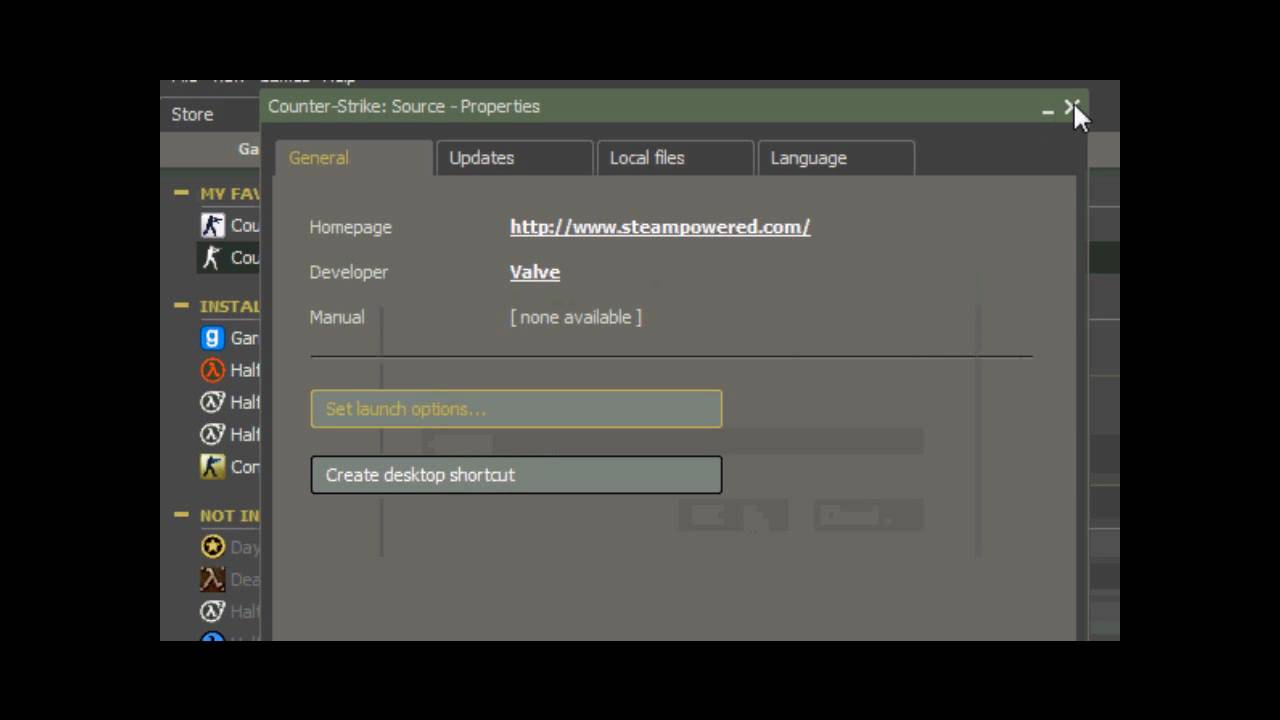The image size is (1280, 720).
Task: Click the orange Half-Life 2 lambda icon
Action: (x=212, y=370)
